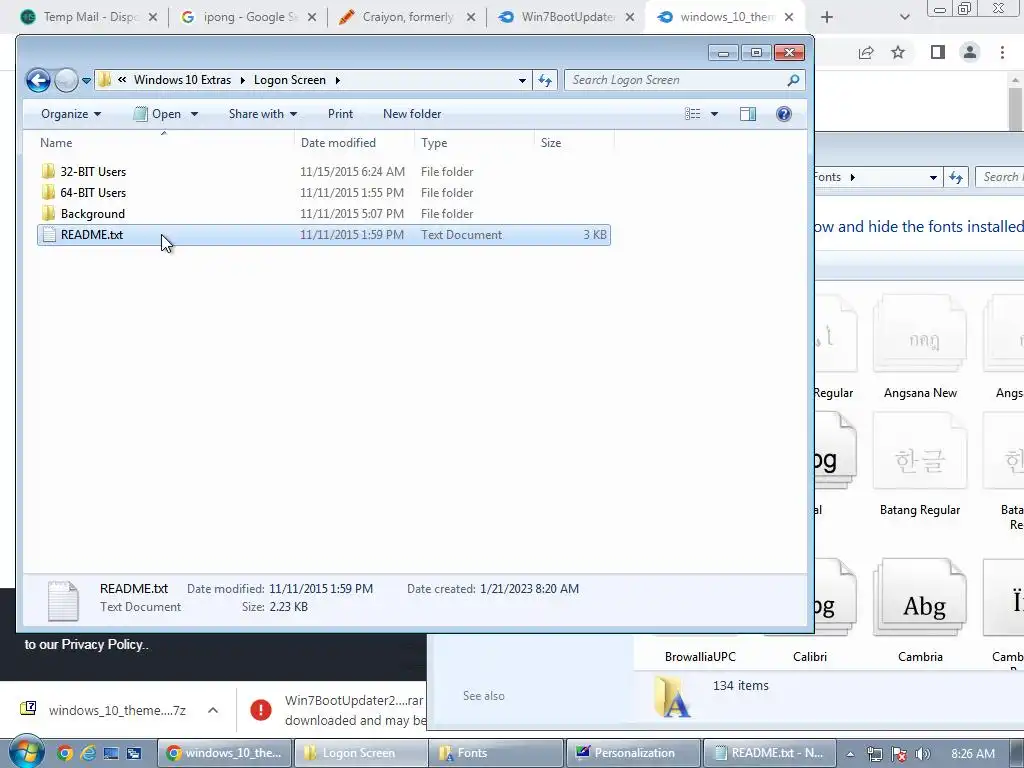This screenshot has height=768, width=1024.
Task: Open a new Chrome tab
Action: 827,17
